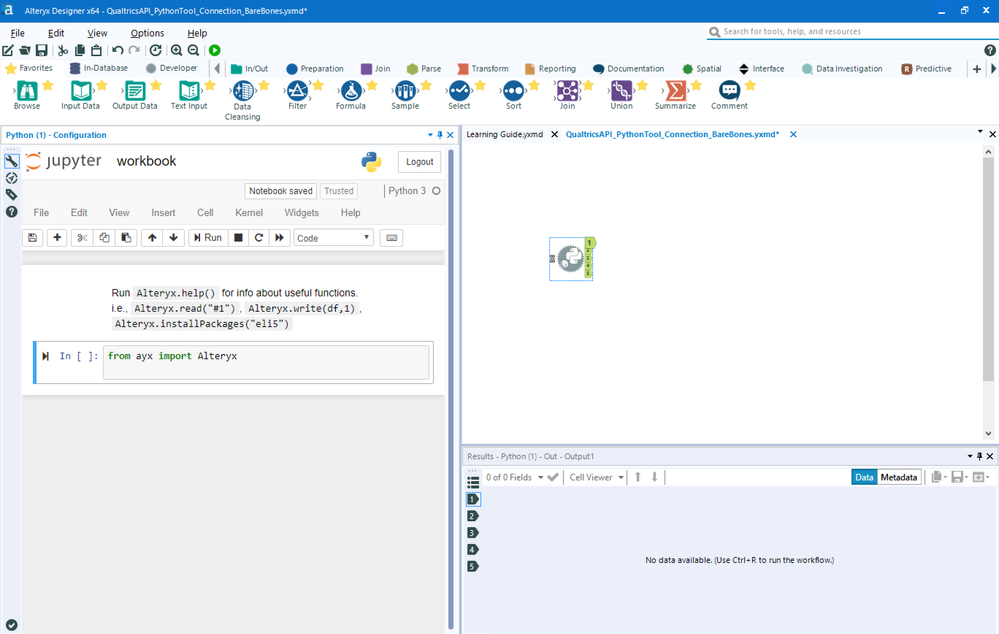Viewport: 999px width, 634px height.
Task: Cut selected cells with the scissors icon
Action: [82, 238]
